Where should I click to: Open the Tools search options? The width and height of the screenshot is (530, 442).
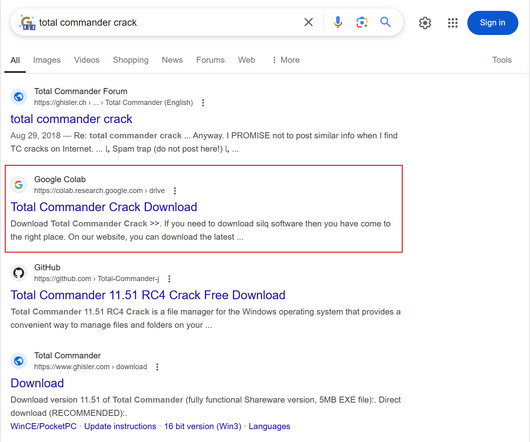(x=502, y=60)
